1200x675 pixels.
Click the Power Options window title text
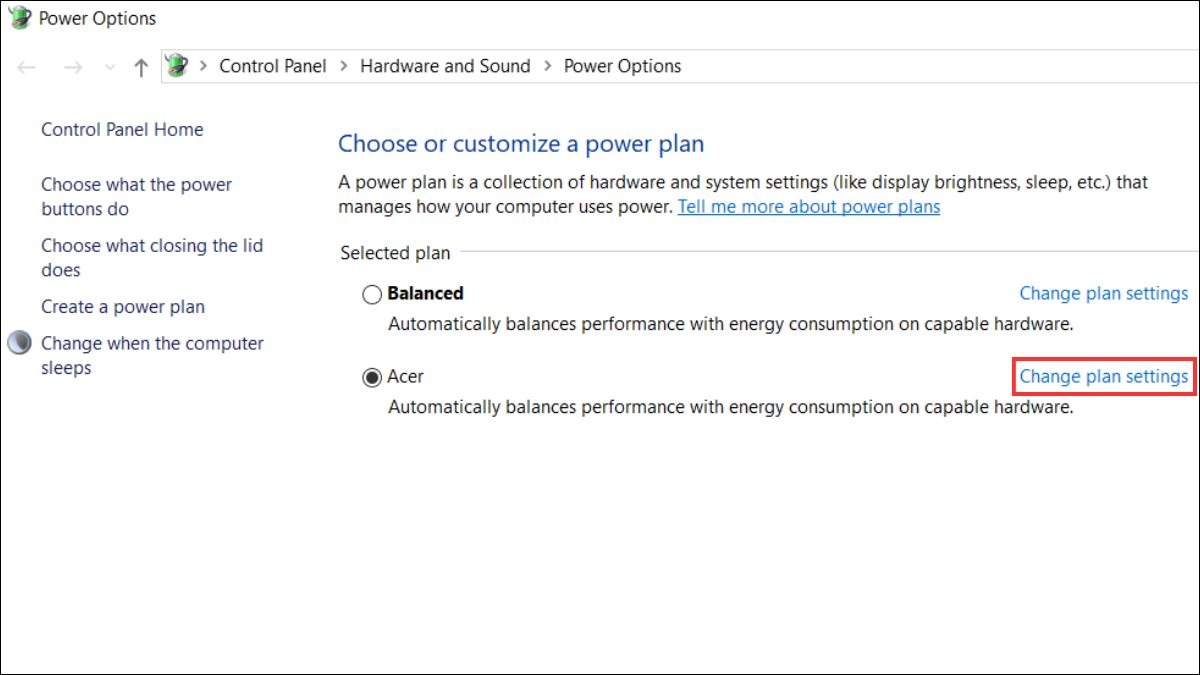97,18
